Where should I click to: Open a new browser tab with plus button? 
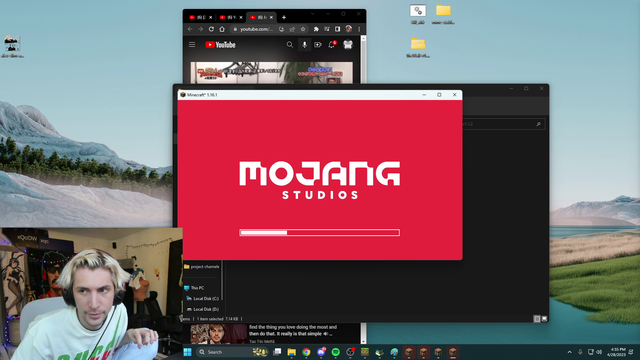[284, 18]
